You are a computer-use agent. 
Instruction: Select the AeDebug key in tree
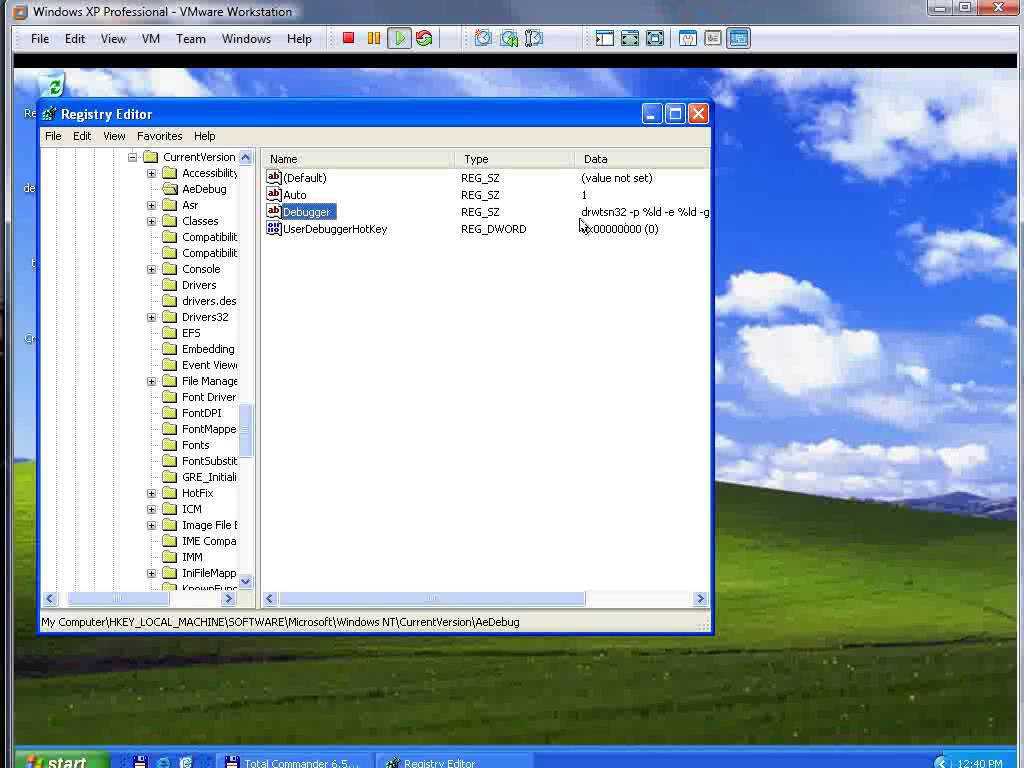(204, 189)
